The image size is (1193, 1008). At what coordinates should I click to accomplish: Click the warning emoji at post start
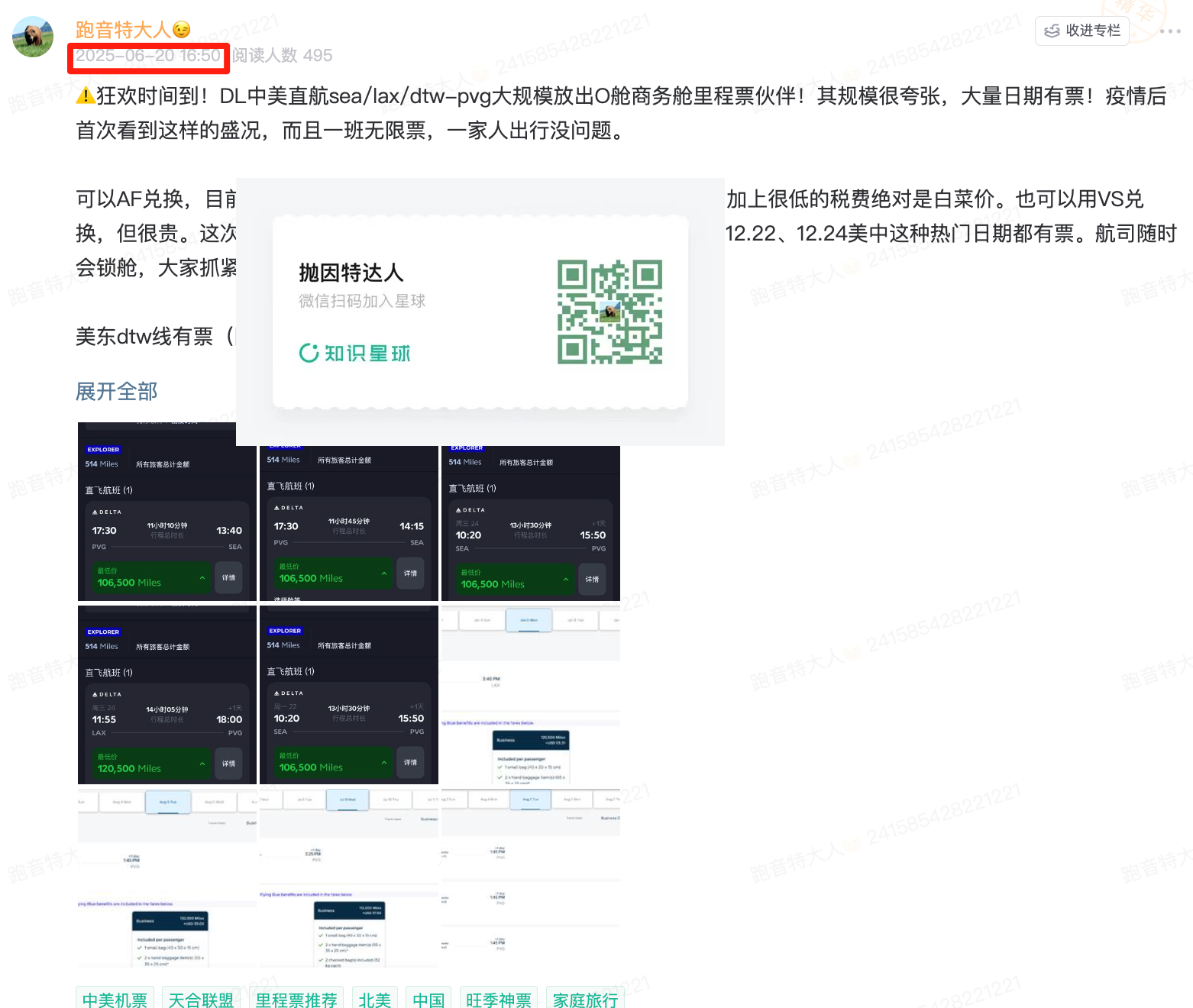click(x=85, y=95)
